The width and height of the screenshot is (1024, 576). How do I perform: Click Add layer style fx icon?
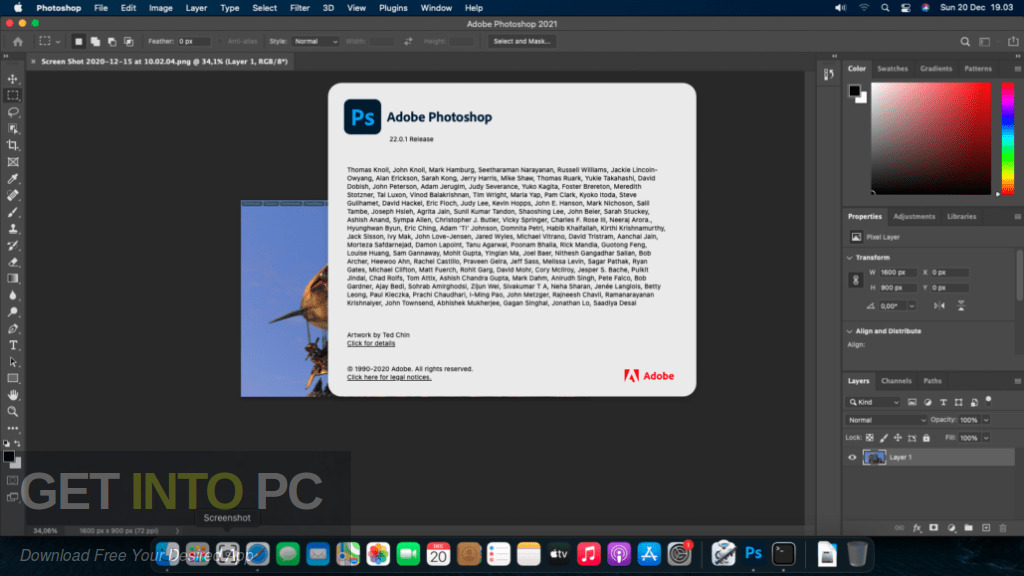point(917,528)
